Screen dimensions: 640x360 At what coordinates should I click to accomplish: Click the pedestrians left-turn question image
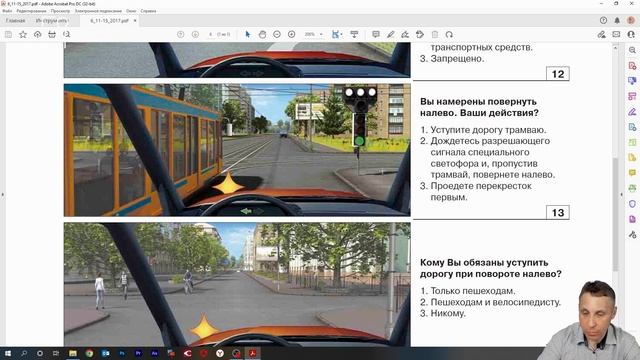[x=237, y=284]
